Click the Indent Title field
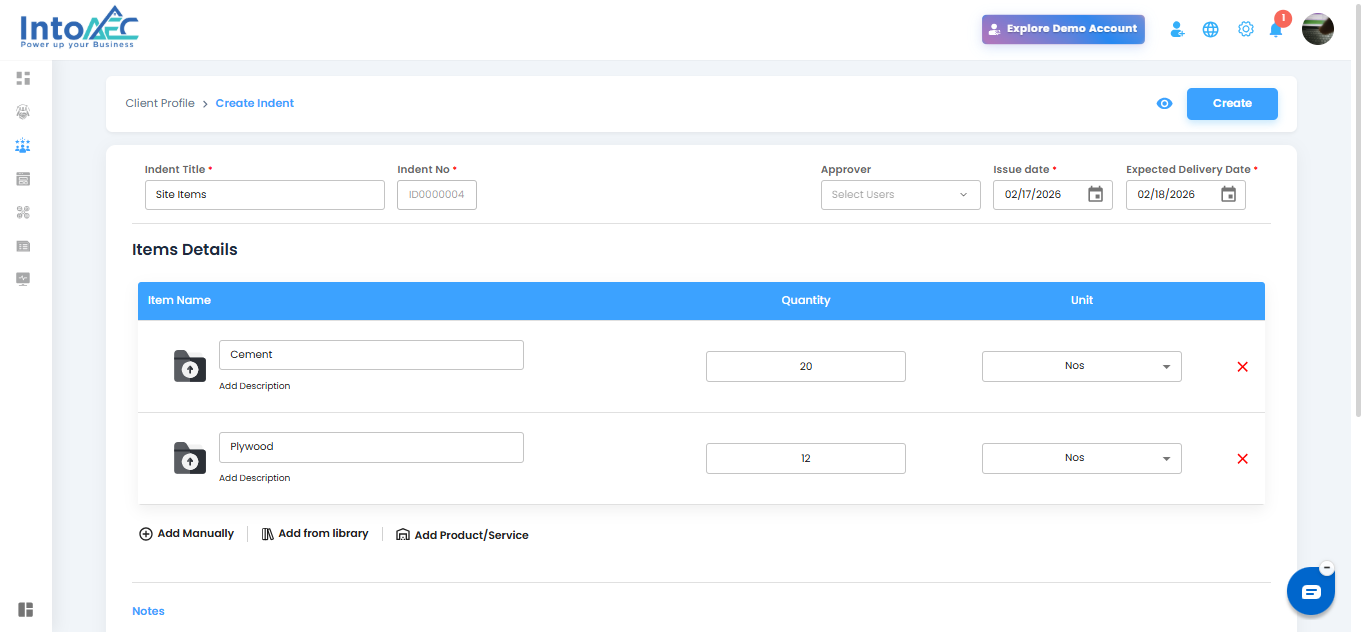The width and height of the screenshot is (1365, 632). click(x=265, y=195)
